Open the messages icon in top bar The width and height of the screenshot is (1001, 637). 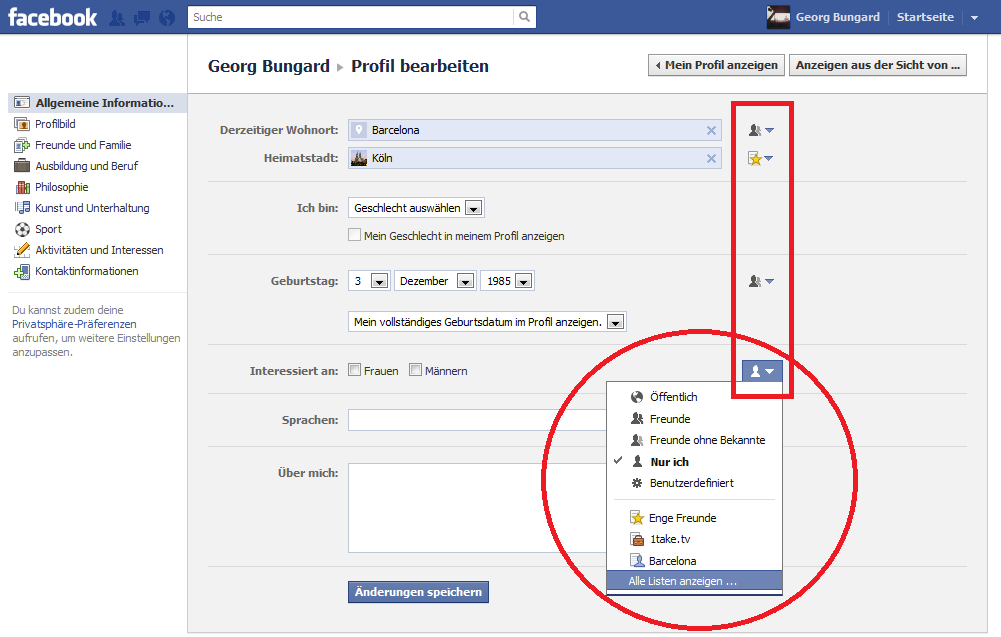coord(141,18)
